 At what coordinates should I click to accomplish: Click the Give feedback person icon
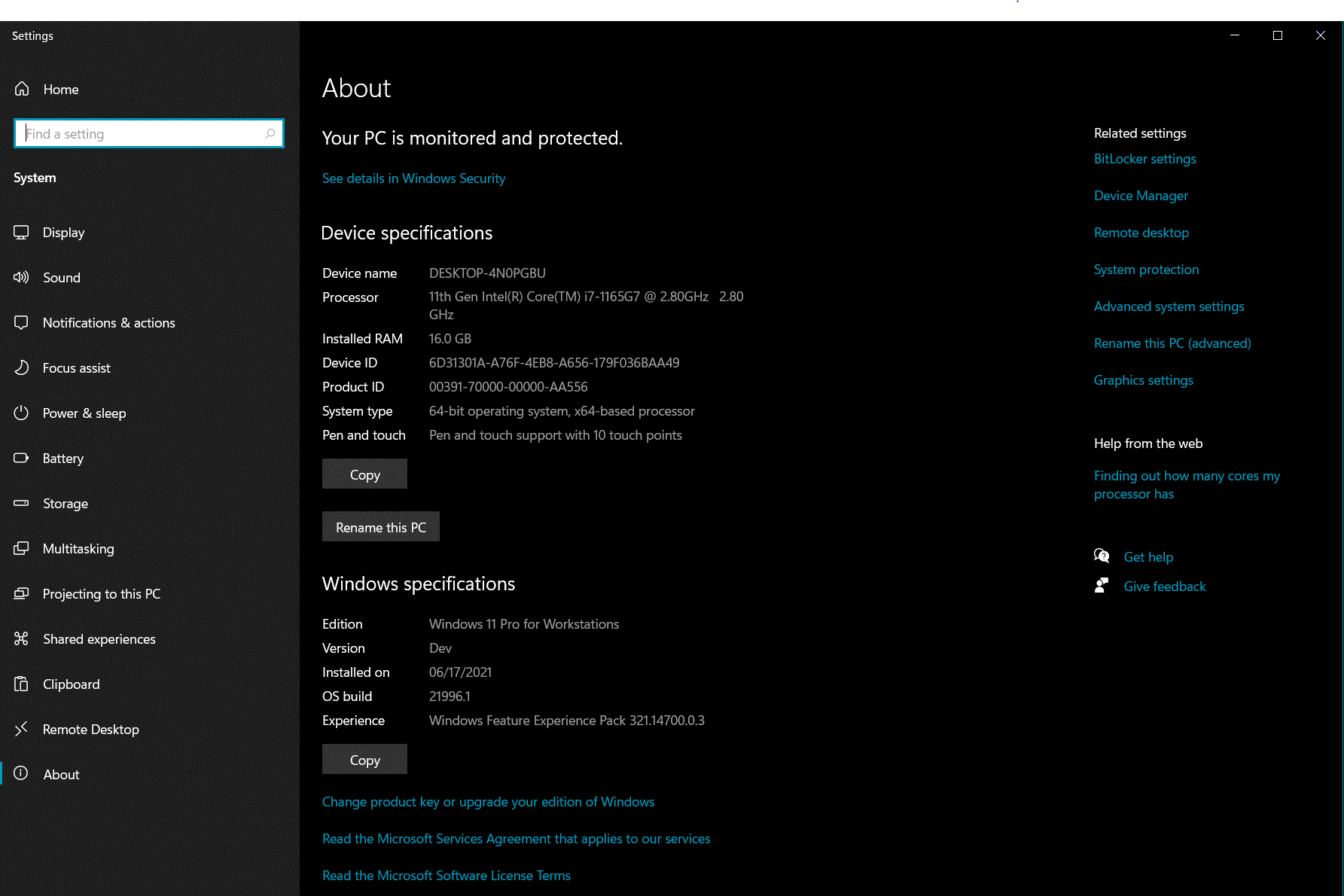(x=1102, y=586)
